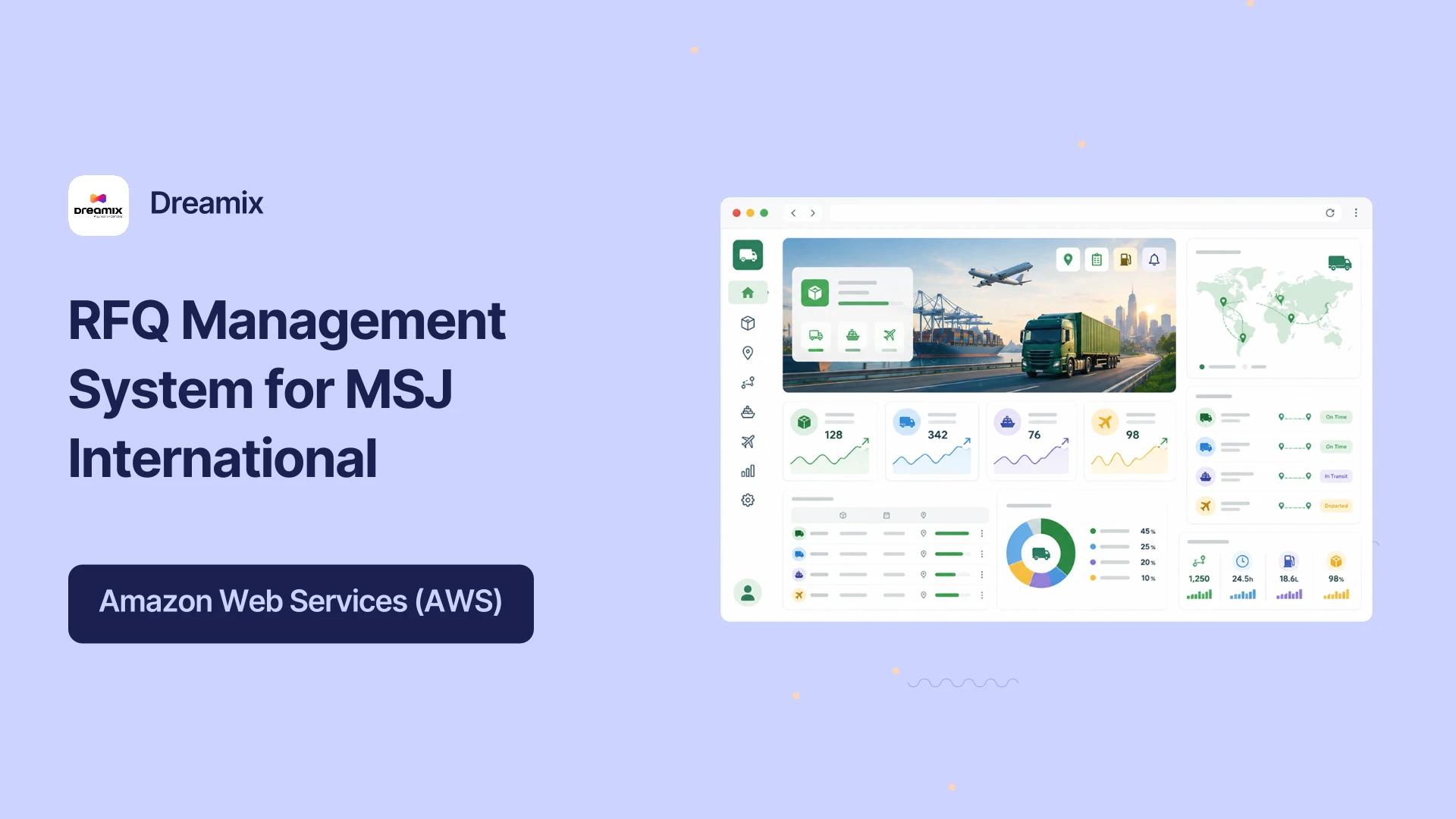The image size is (1456, 819).
Task: Click the Departed status badge
Action: click(x=1336, y=506)
